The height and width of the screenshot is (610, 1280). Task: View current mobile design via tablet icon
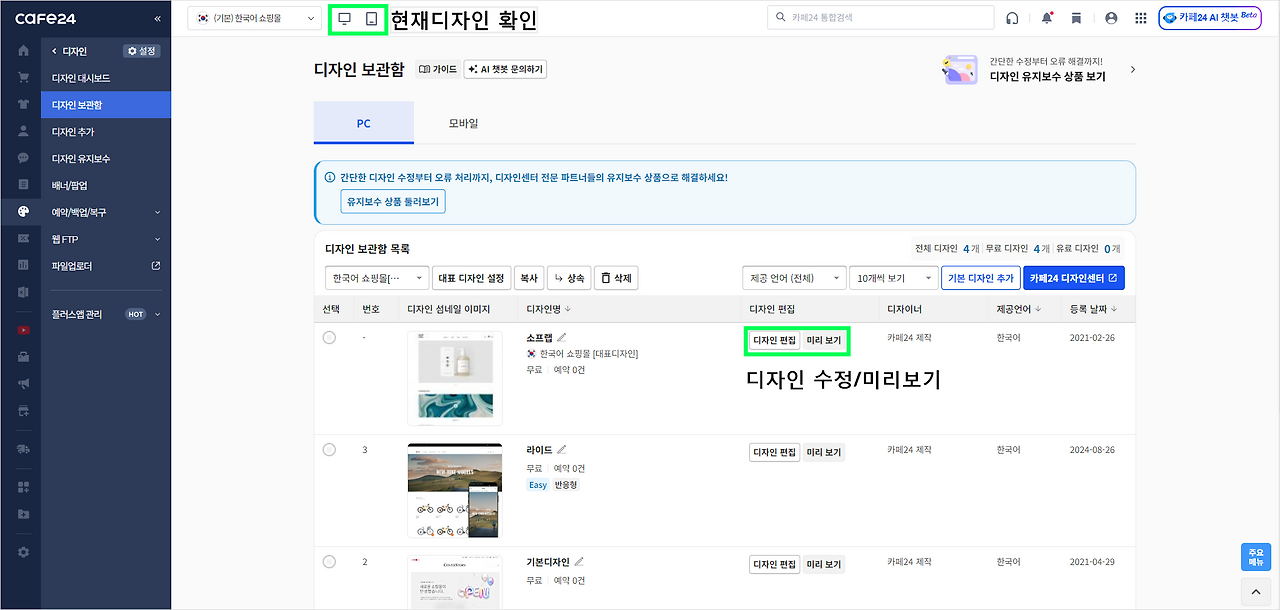click(372, 18)
